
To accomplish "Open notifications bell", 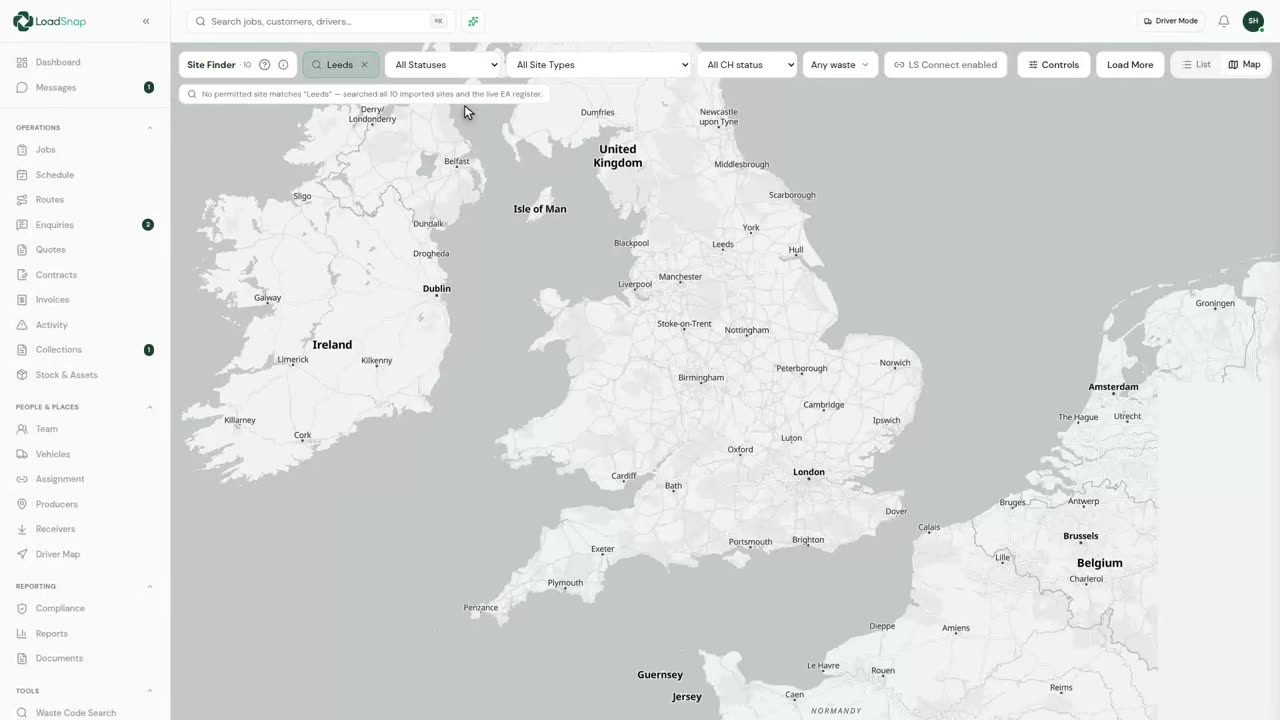I will [1223, 21].
